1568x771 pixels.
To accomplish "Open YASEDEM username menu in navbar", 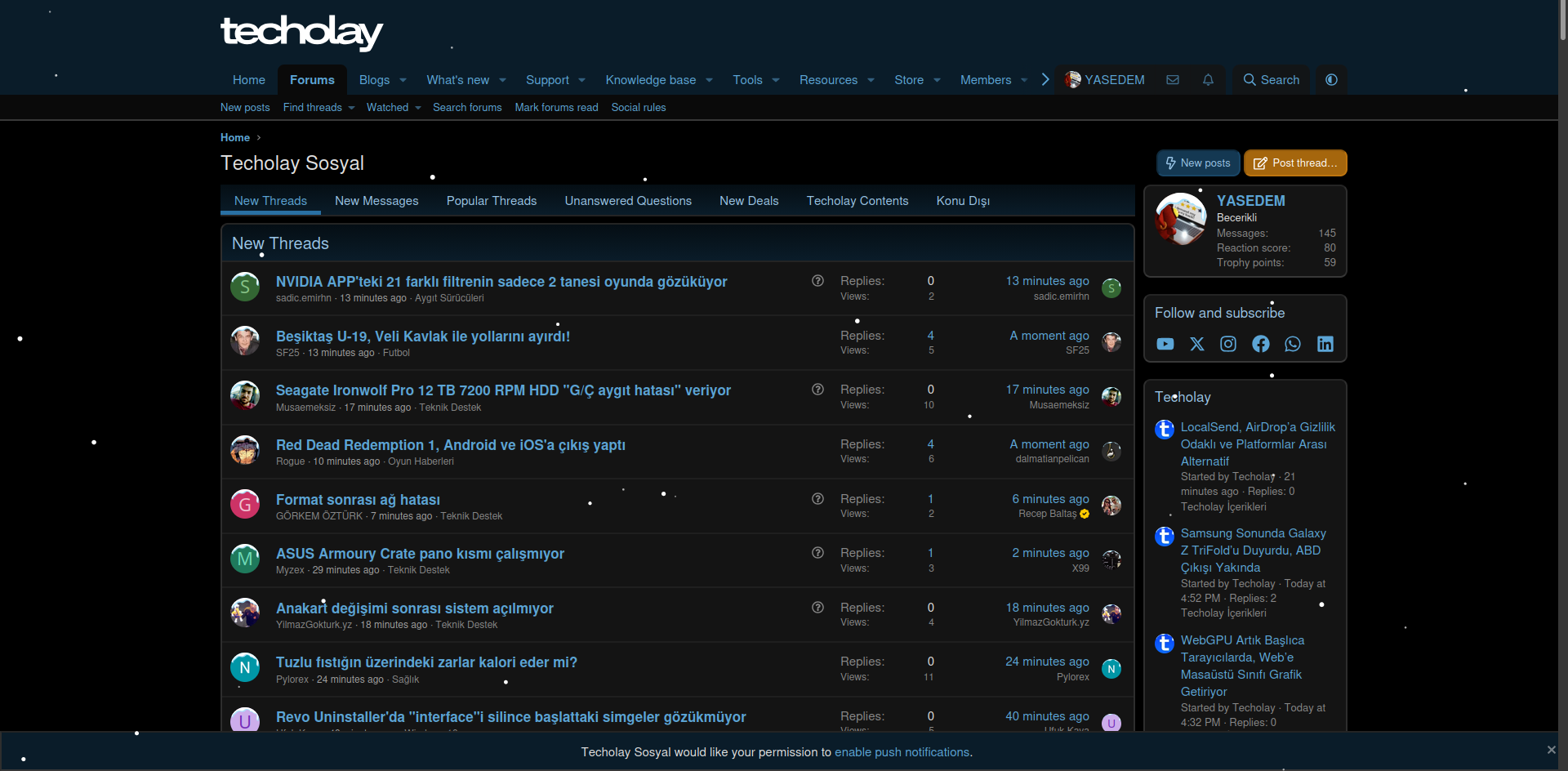I will pos(1105,80).
